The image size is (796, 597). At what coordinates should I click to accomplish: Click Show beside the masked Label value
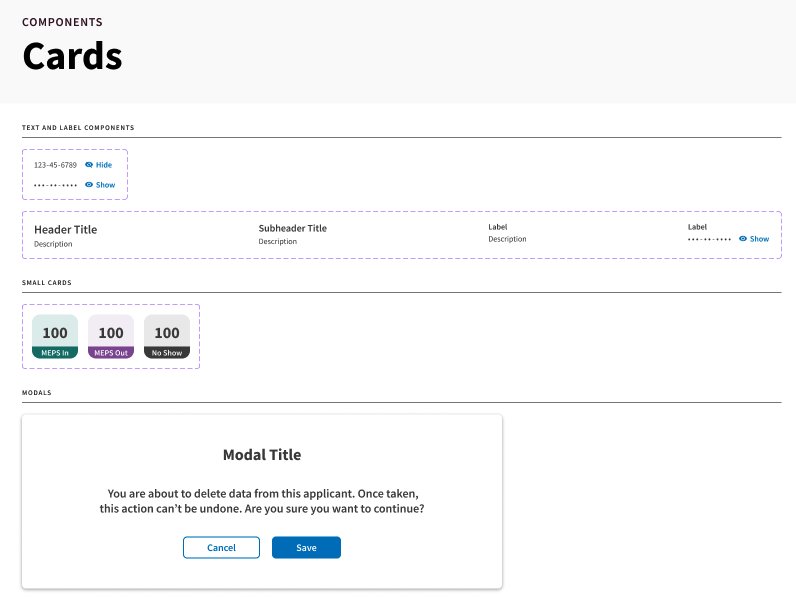coord(754,239)
